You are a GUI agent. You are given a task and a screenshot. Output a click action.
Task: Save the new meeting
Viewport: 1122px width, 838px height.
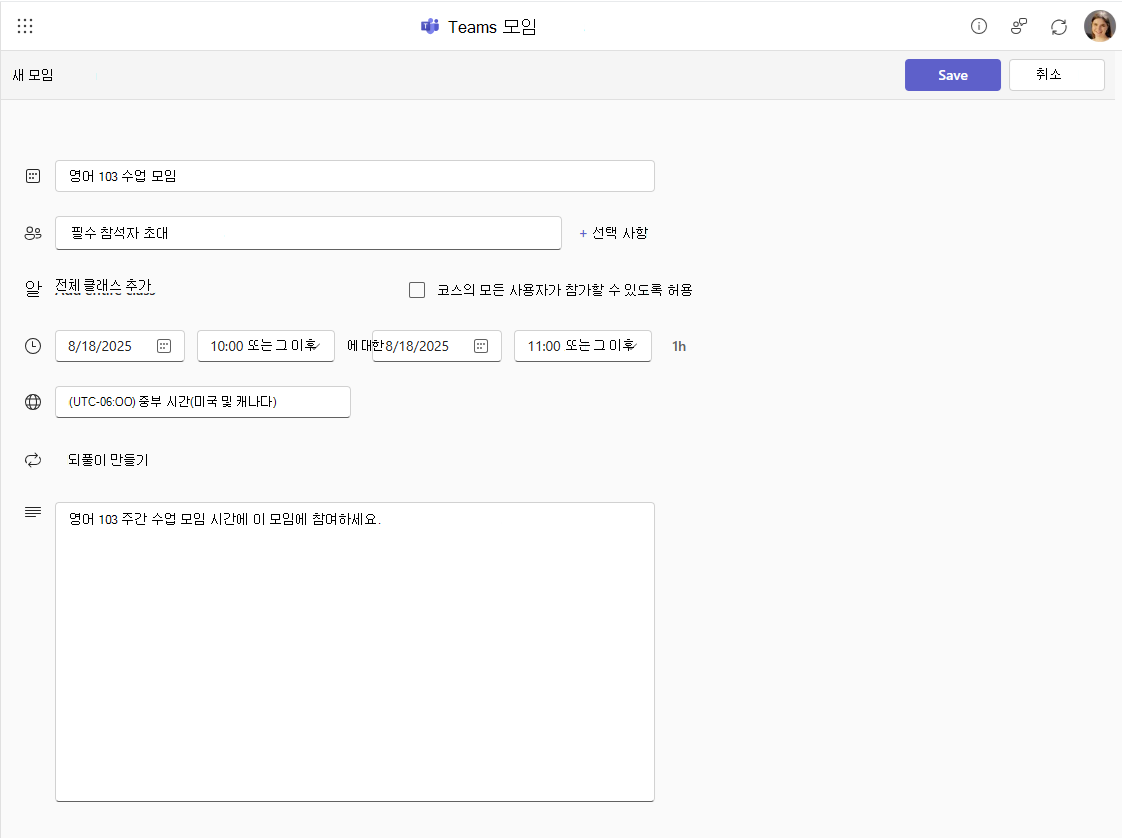coord(952,75)
